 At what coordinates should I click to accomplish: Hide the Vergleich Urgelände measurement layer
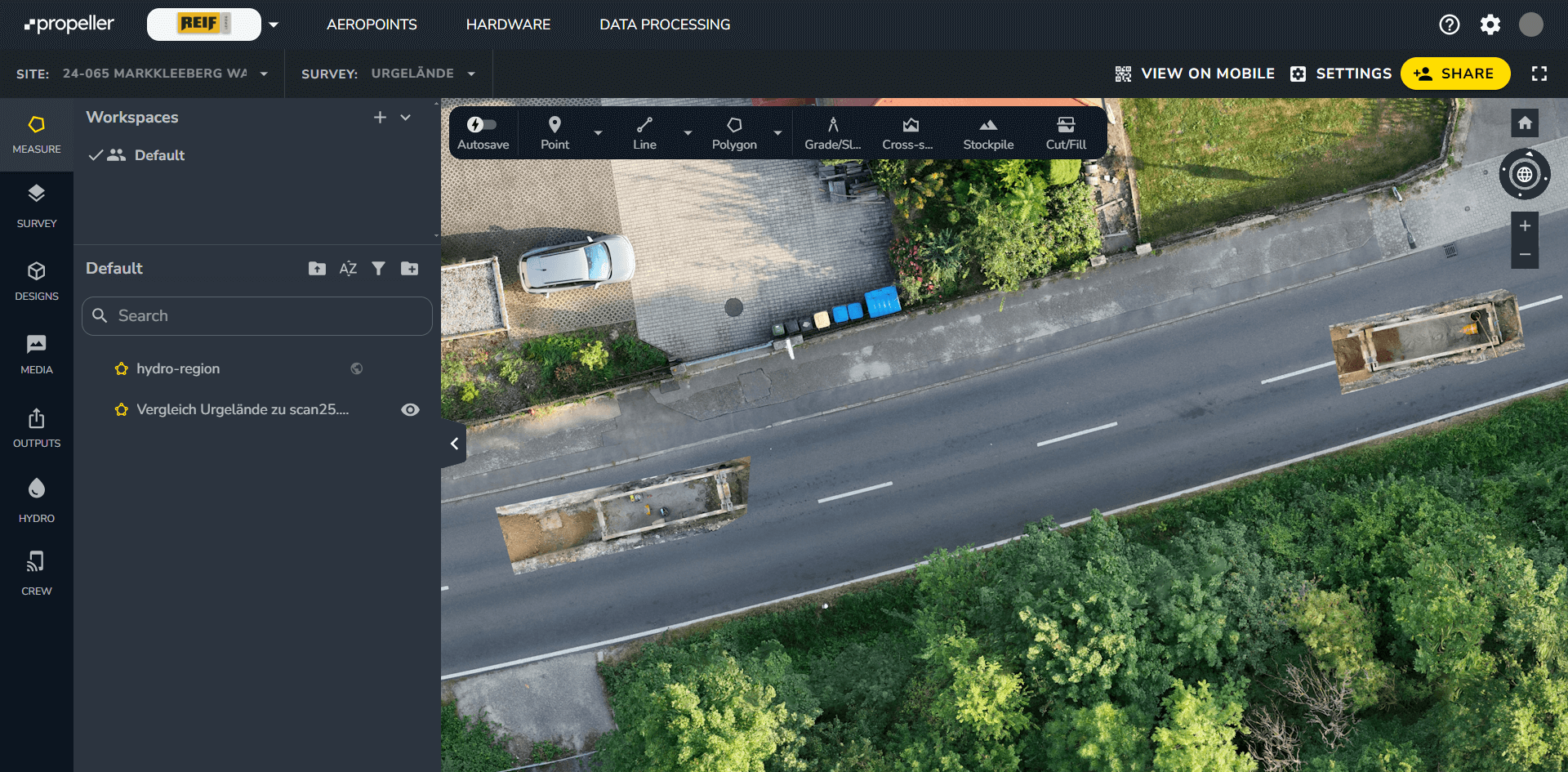pyautogui.click(x=410, y=410)
